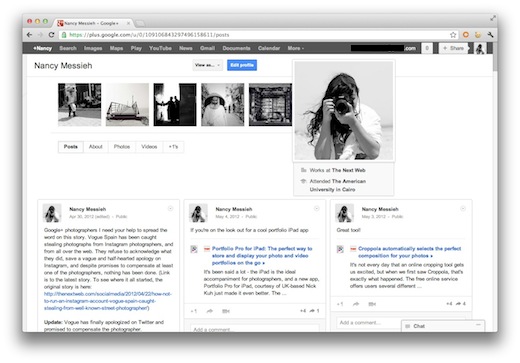
Task: View +4 count on the Croppola post
Action: tap(449, 304)
